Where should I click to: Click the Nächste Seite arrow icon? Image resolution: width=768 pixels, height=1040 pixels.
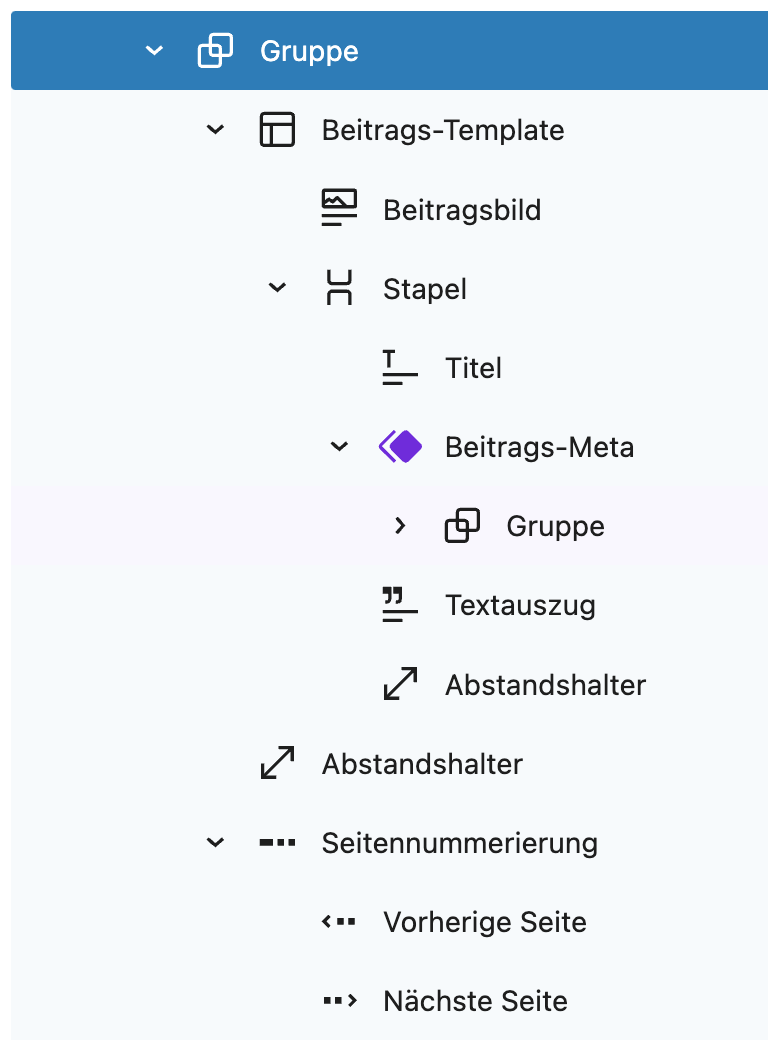click(340, 1000)
